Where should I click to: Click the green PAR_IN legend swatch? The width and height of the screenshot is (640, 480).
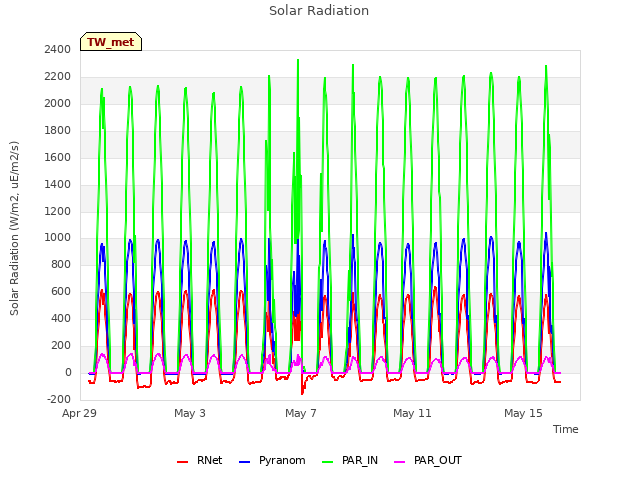328,462
